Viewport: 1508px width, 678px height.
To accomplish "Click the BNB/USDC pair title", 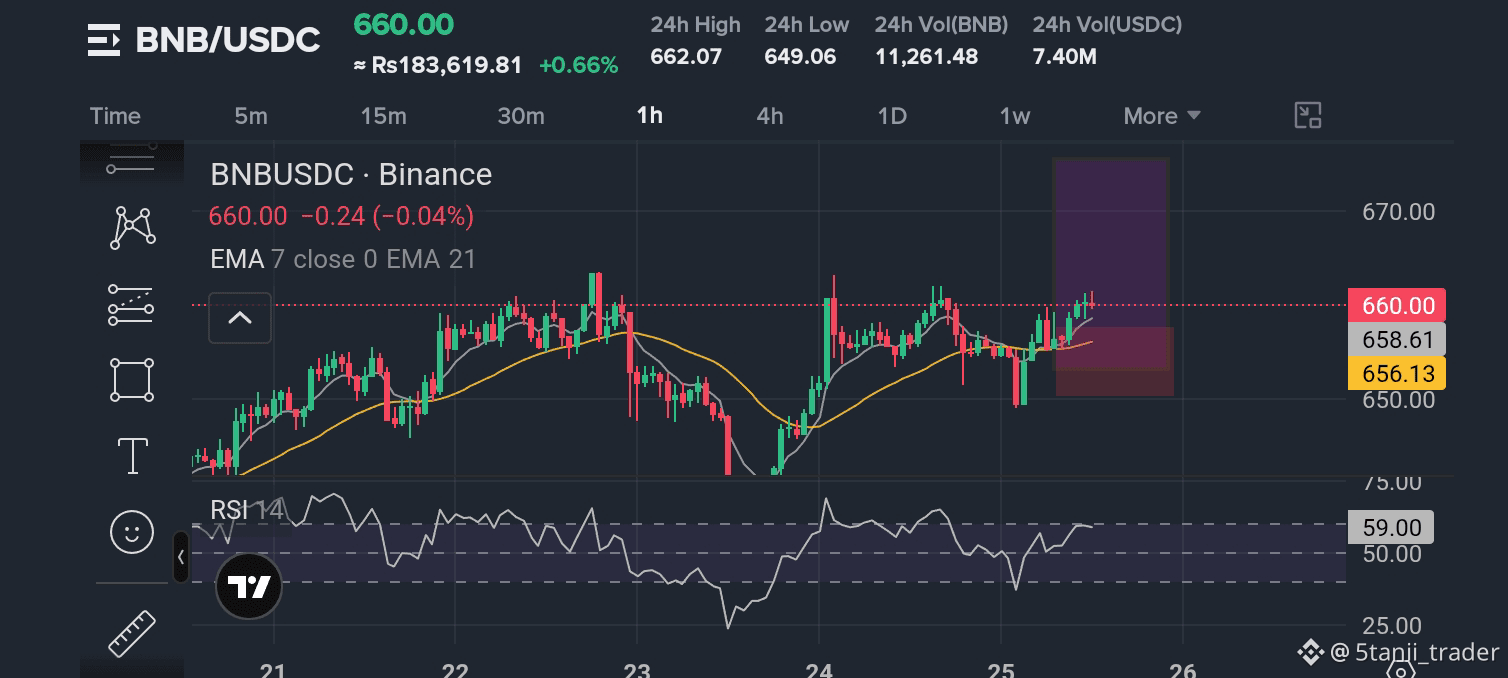I will coord(228,40).
